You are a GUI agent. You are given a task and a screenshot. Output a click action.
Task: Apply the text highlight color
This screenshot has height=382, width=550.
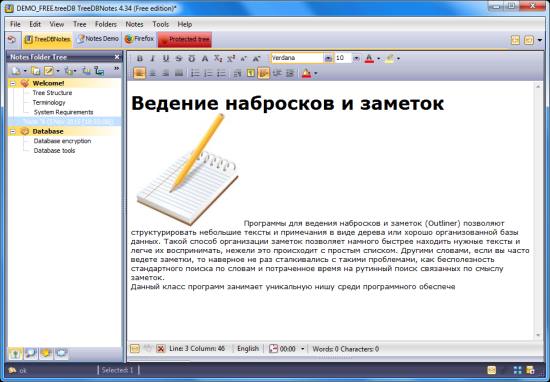point(389,59)
